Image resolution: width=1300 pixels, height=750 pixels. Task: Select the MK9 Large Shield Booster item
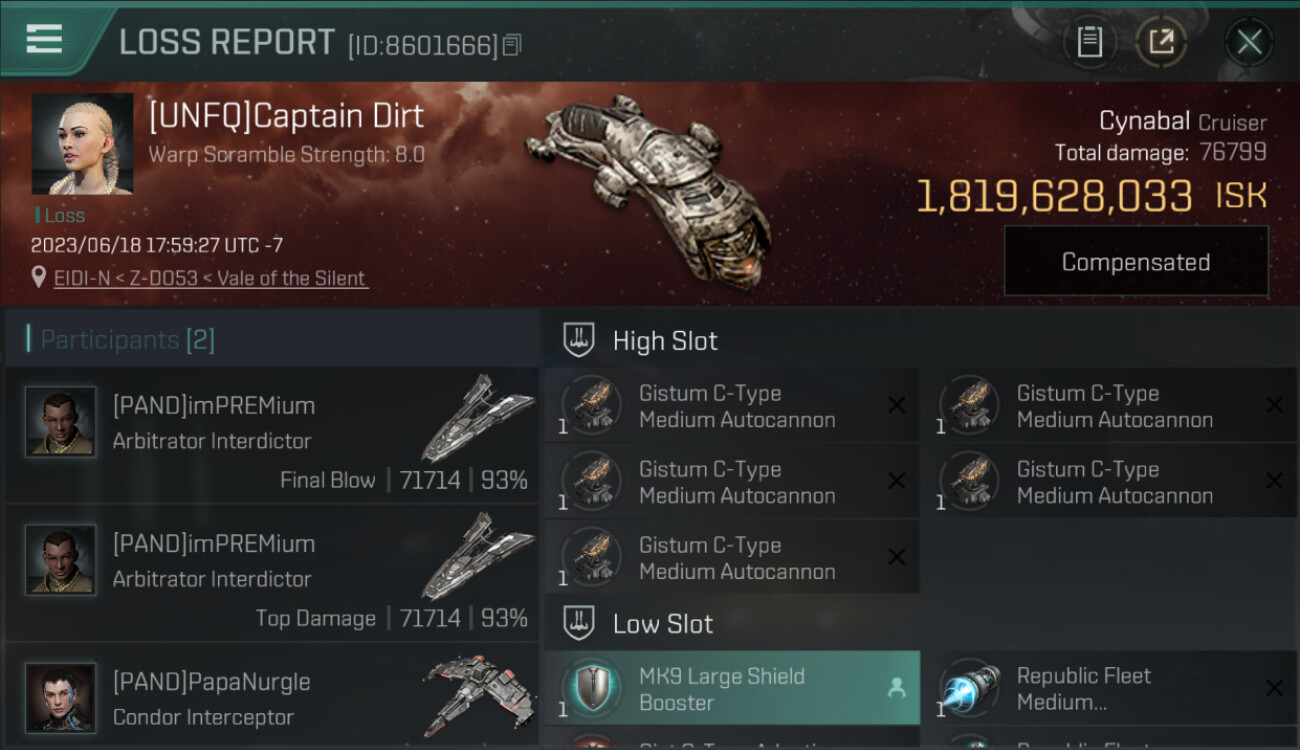tap(732, 688)
